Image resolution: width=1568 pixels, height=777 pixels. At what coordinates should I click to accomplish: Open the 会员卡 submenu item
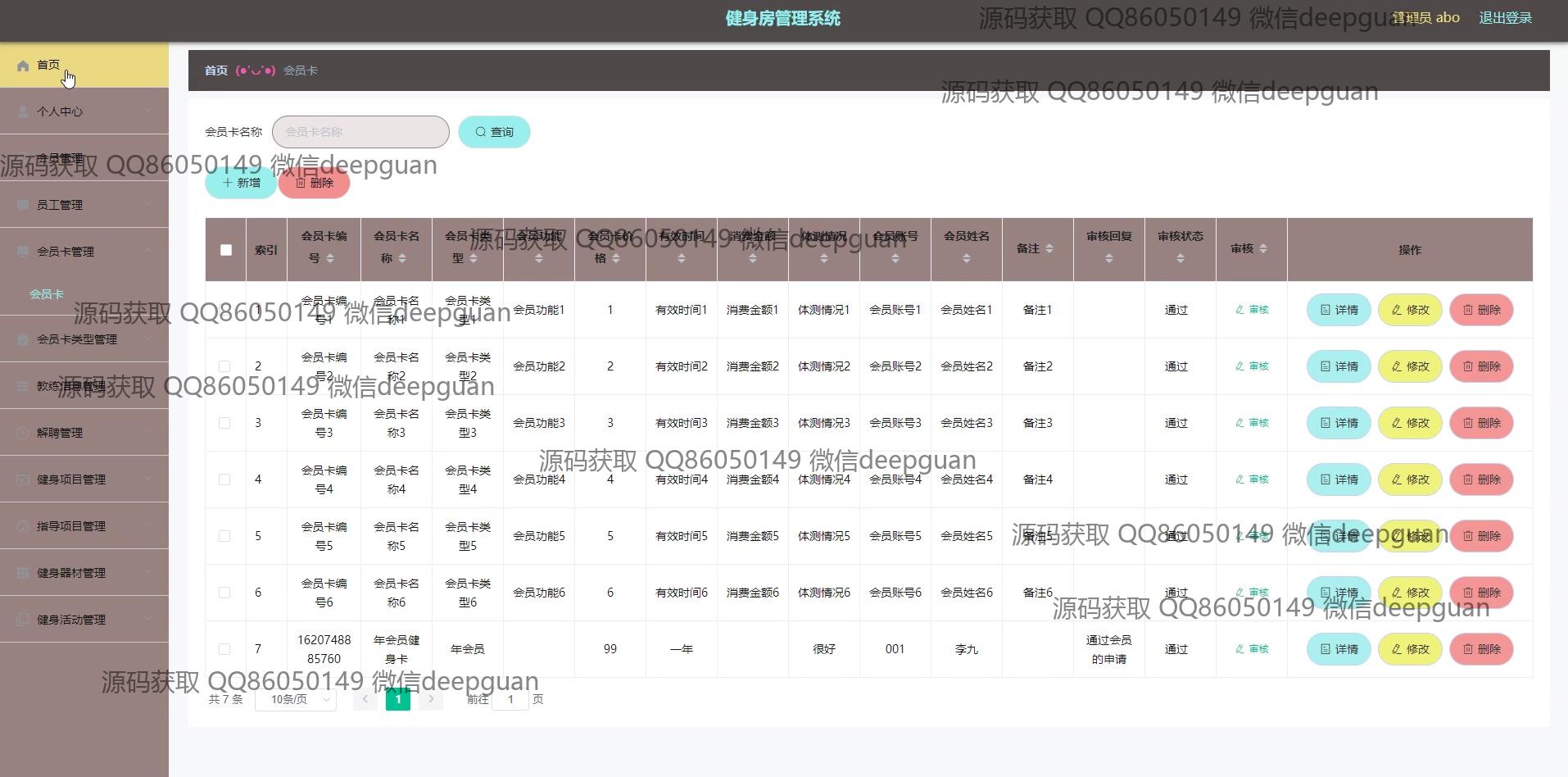click(x=47, y=294)
